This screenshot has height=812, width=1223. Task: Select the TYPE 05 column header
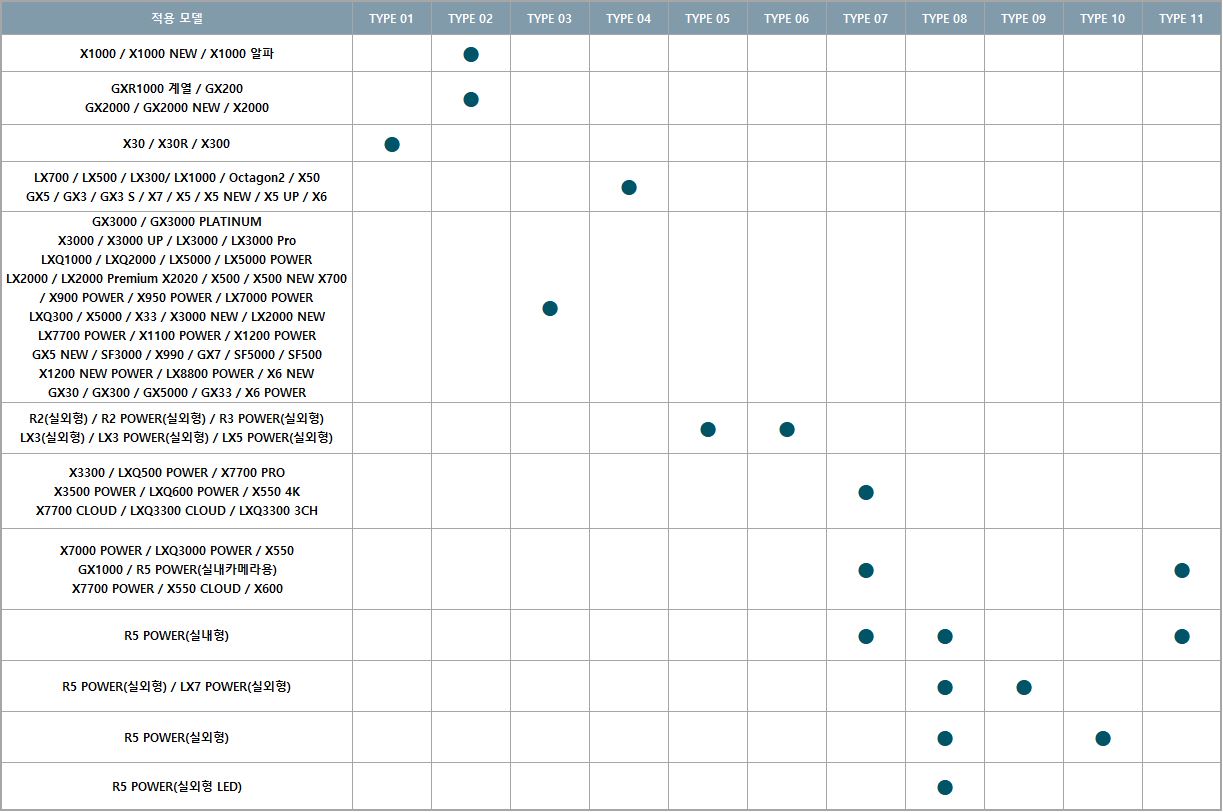click(x=707, y=18)
